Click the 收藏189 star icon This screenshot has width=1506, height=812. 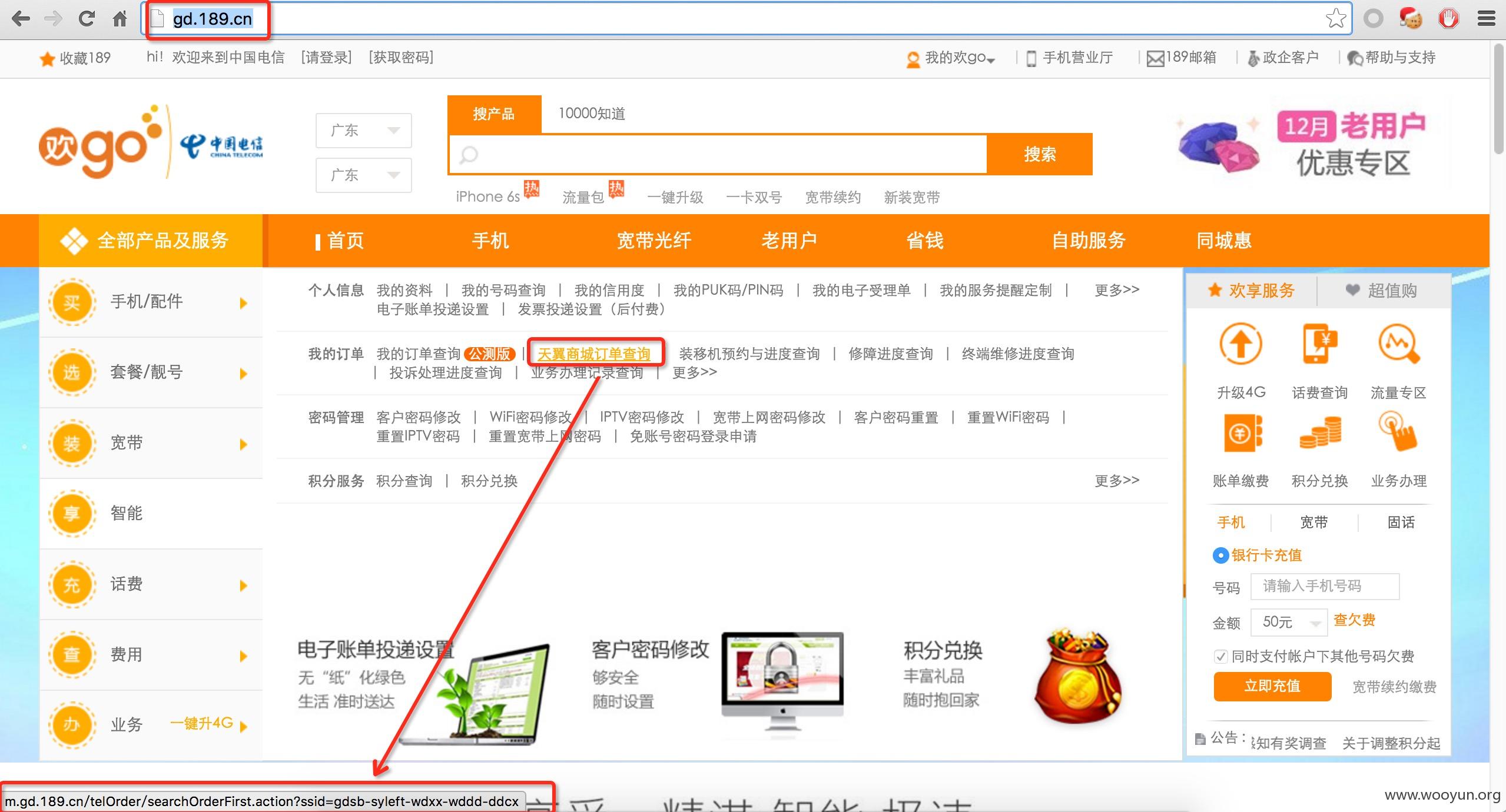coord(47,59)
